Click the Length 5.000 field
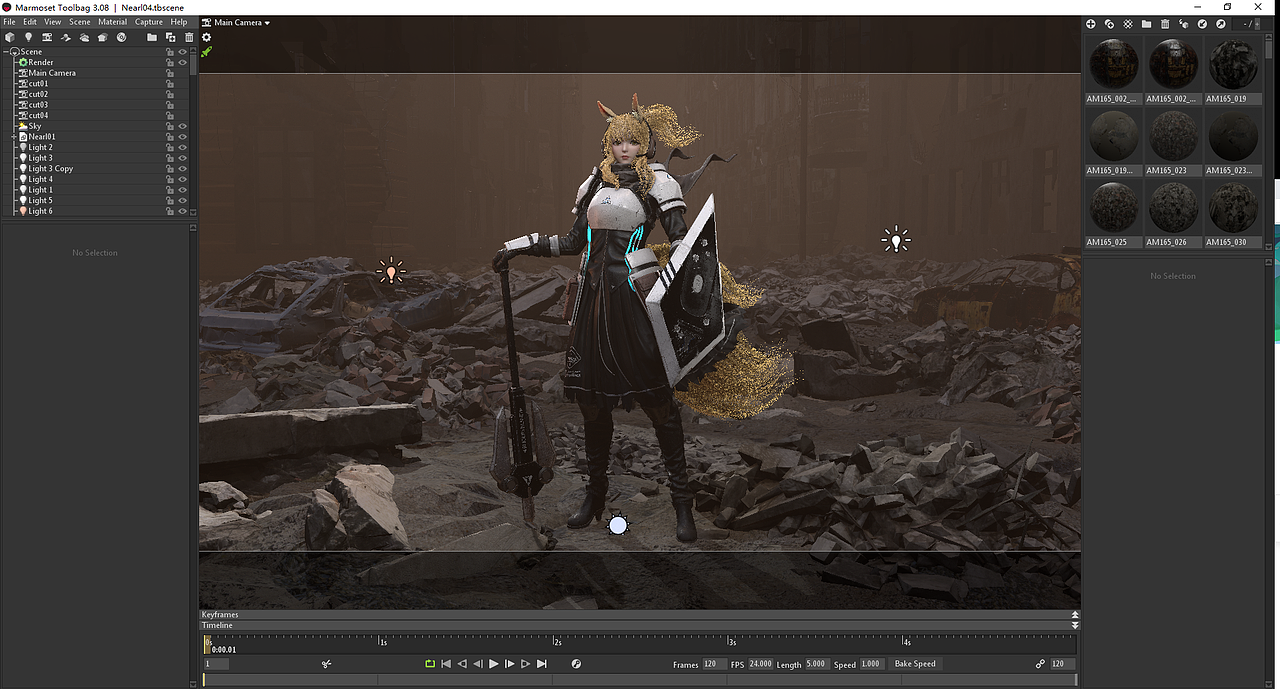This screenshot has width=1280, height=689. (816, 664)
